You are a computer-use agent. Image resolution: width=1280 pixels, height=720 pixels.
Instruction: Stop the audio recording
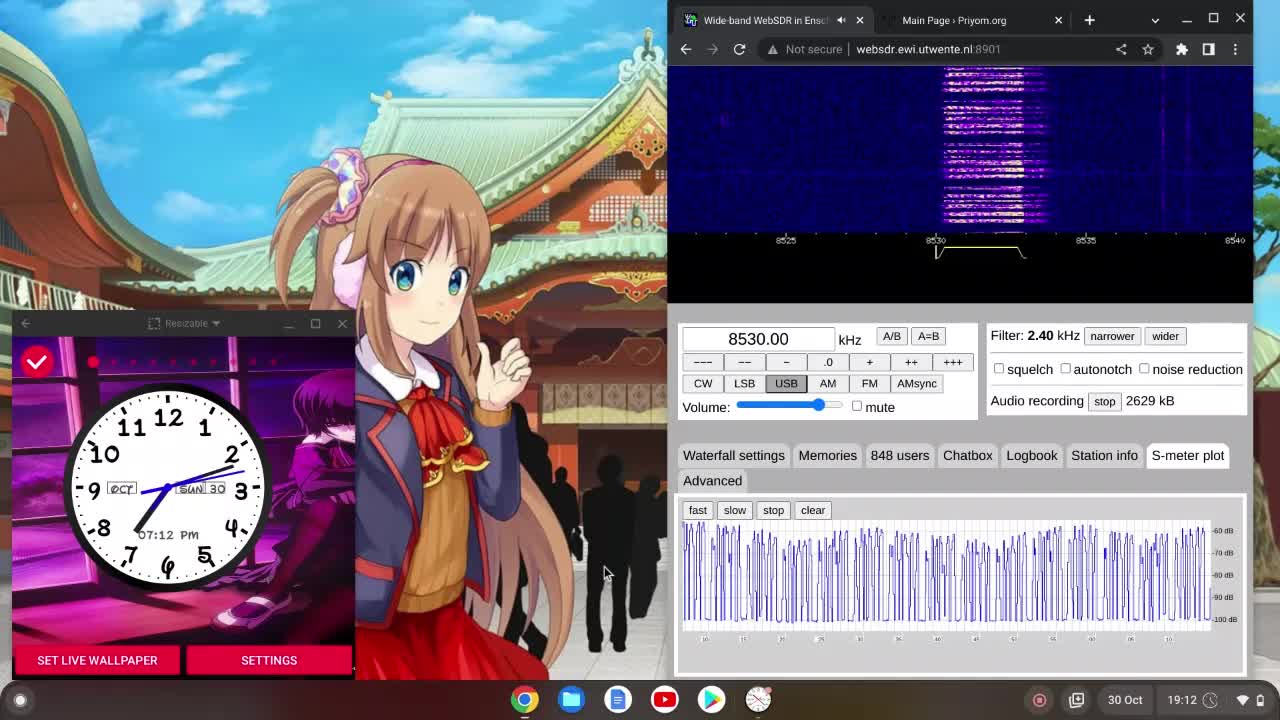point(1104,401)
